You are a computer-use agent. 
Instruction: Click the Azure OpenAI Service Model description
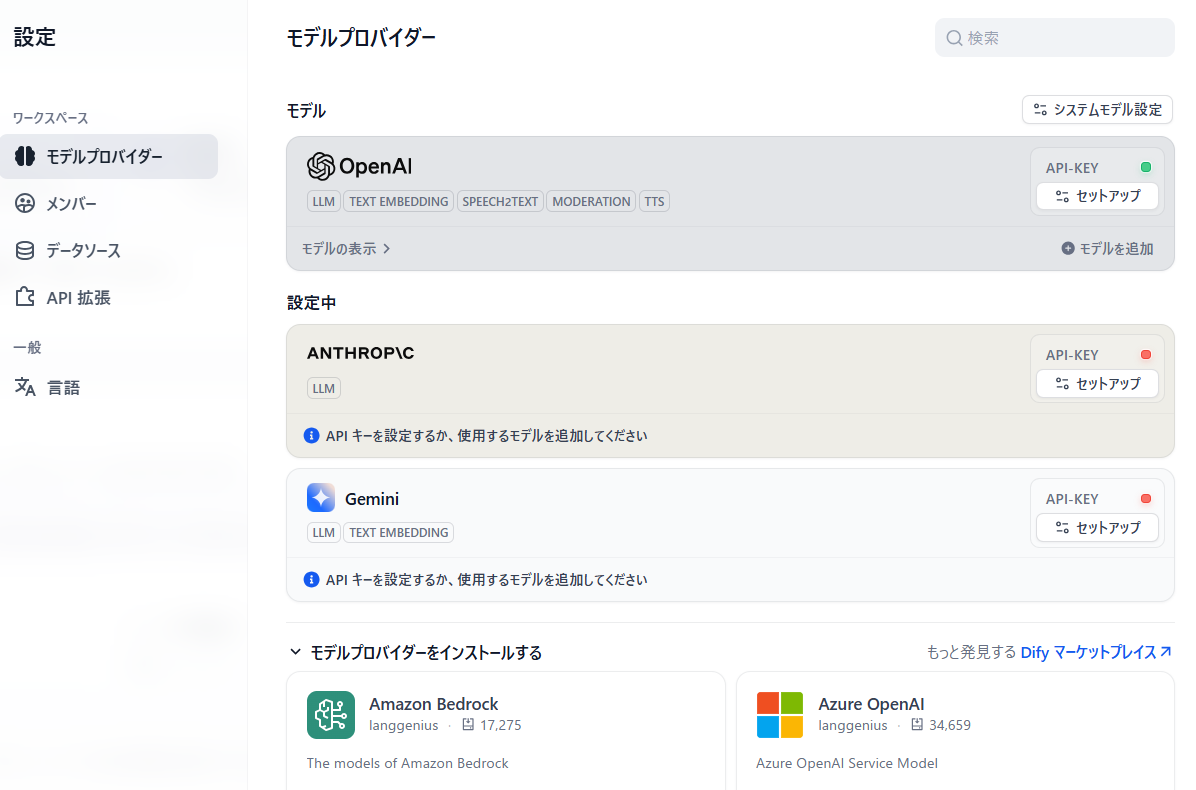pos(847,763)
